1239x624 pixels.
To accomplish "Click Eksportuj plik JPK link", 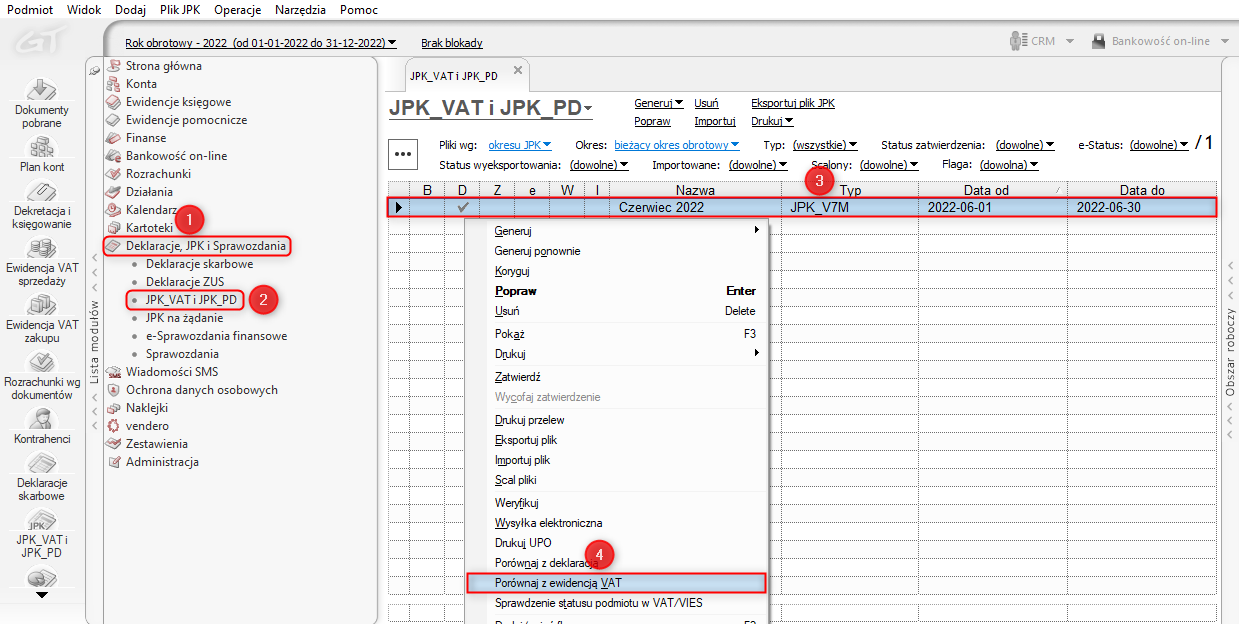I will click(x=792, y=103).
